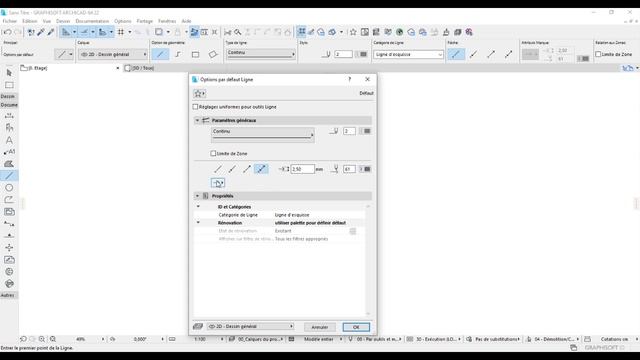Viewport: 640px width, 360px height.
Task: Open 'Type de ligne' dropdown in Info Box
Action: pos(261,54)
